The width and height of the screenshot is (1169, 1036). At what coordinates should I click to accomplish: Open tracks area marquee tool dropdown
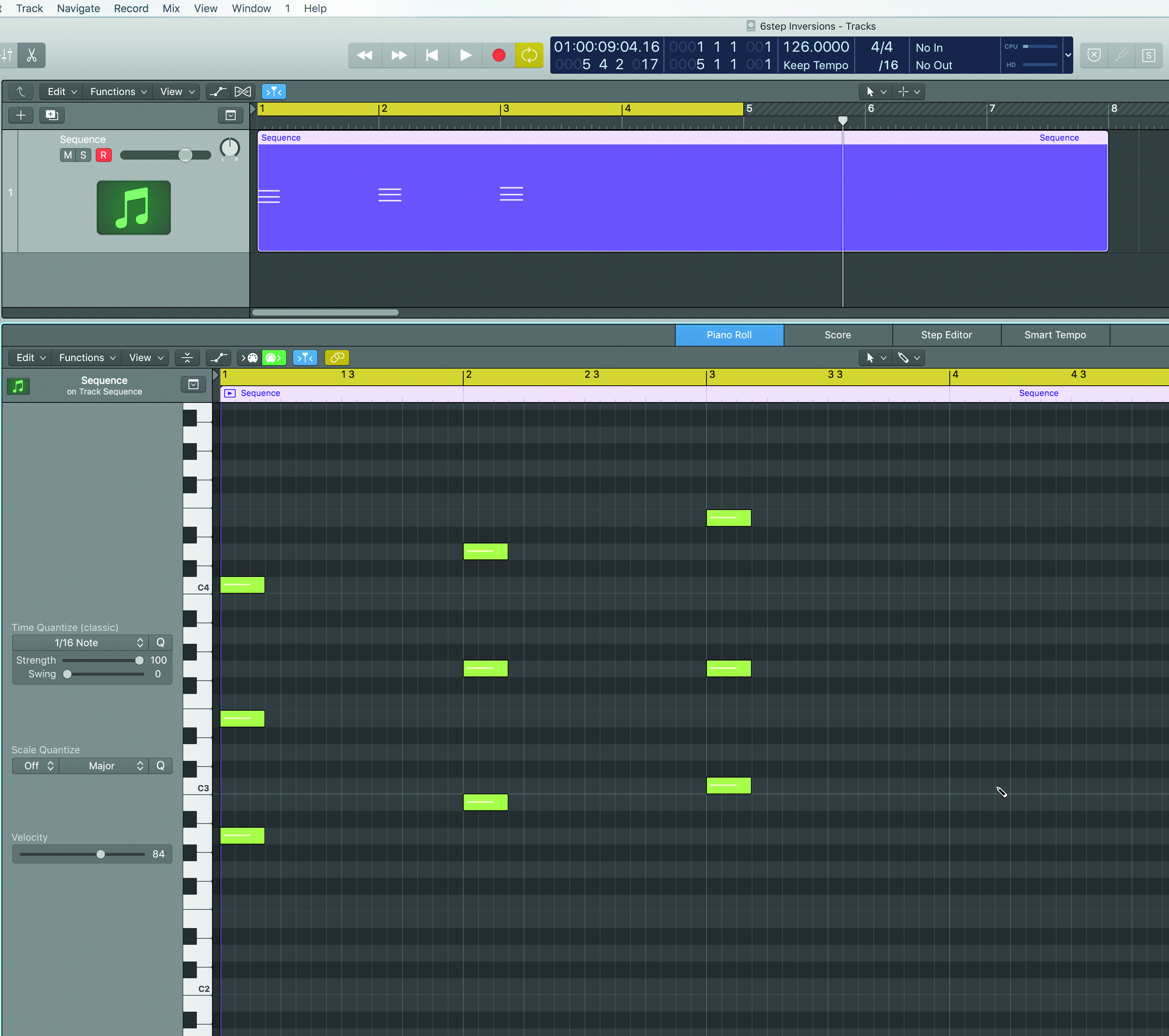[x=908, y=92]
